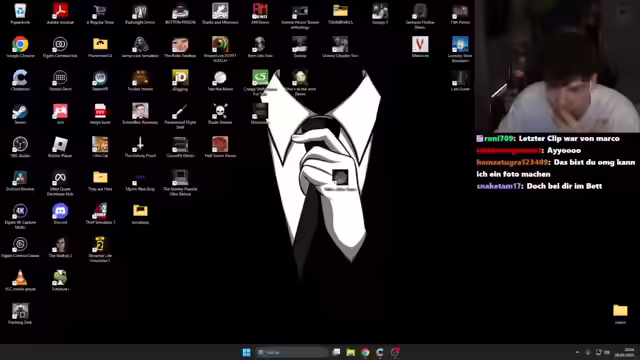Open Chrome from the taskbar
This screenshot has height=360, width=640.
[365, 352]
